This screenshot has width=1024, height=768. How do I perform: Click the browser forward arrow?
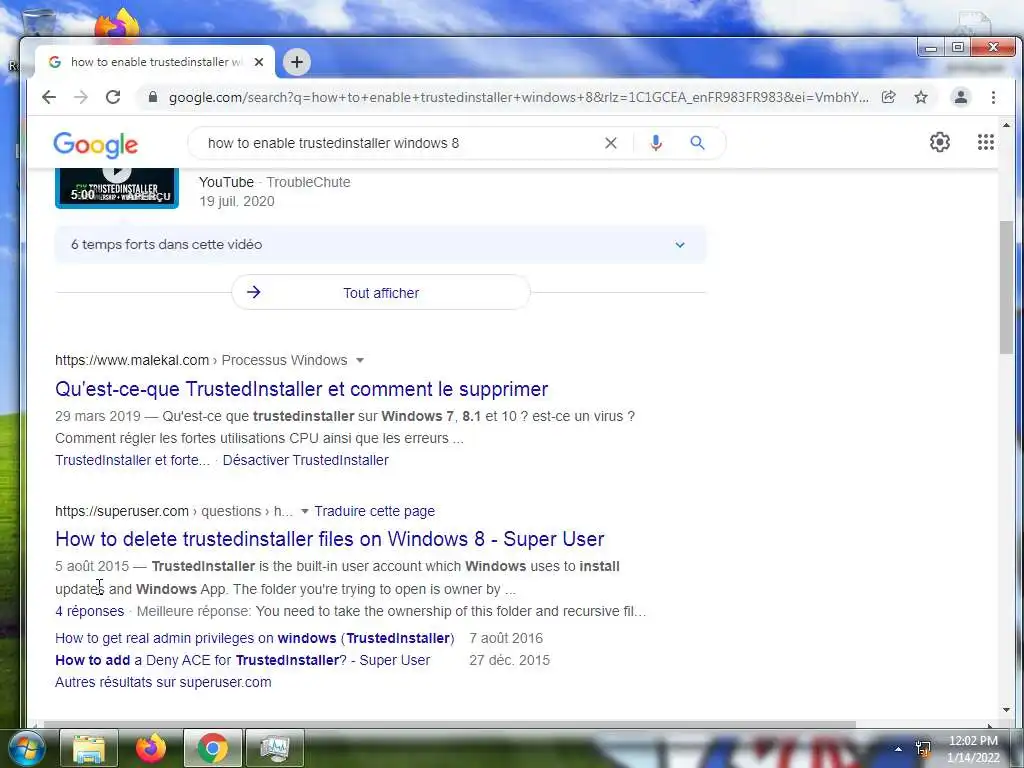pos(81,97)
